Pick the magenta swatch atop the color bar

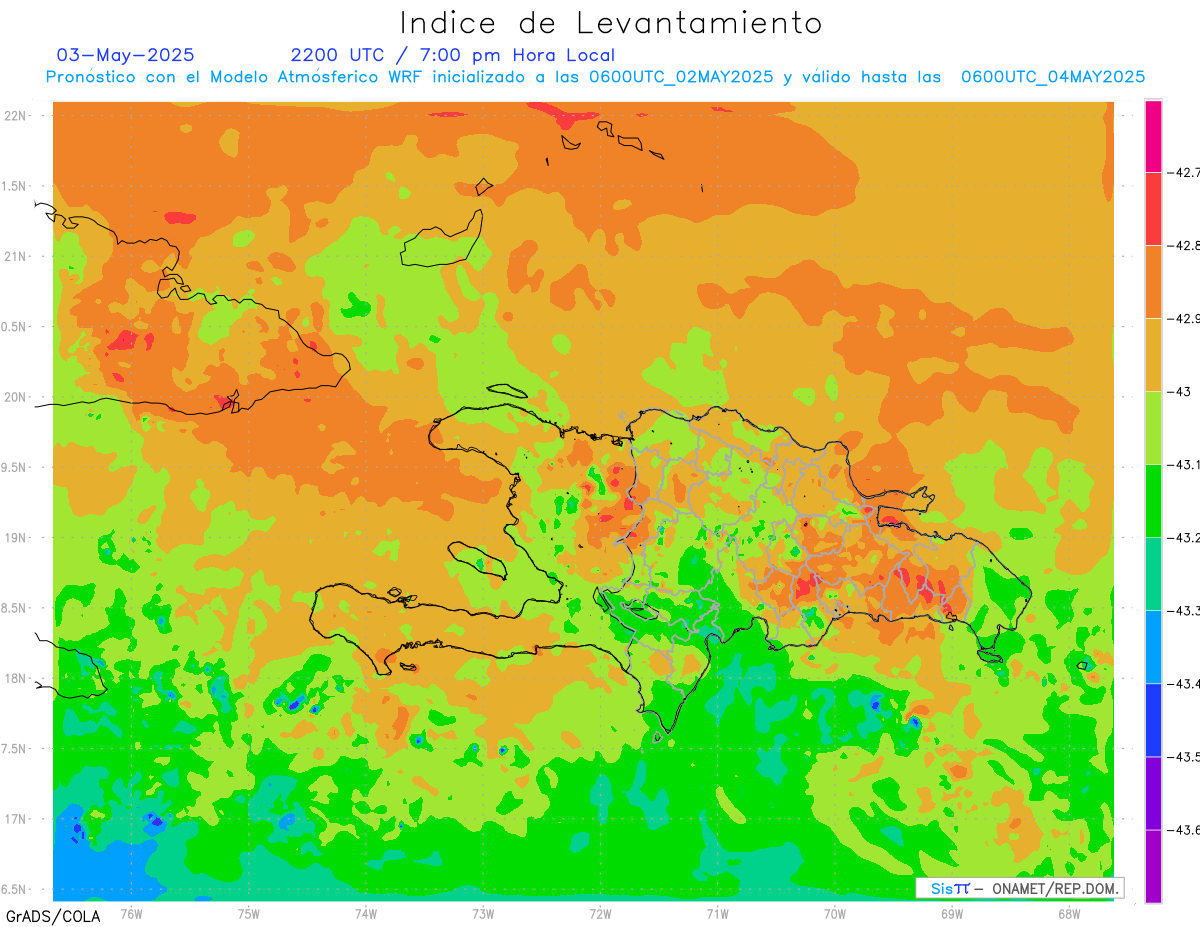pyautogui.click(x=1153, y=136)
